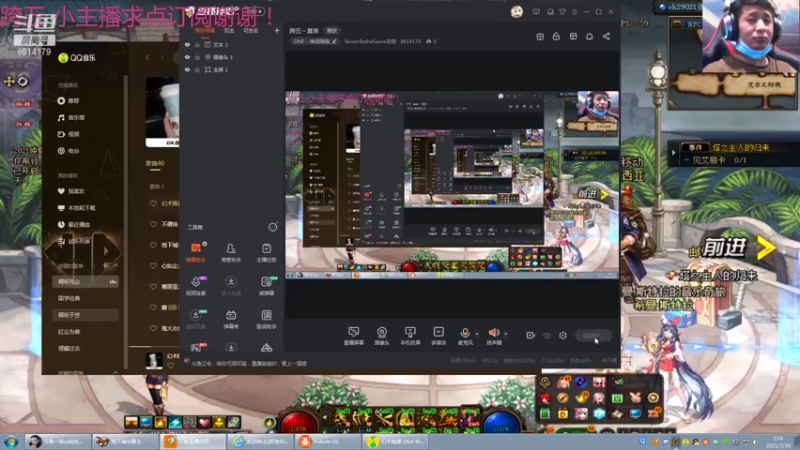Add 摄像头 camera source from bottom bar

[x=382, y=336]
